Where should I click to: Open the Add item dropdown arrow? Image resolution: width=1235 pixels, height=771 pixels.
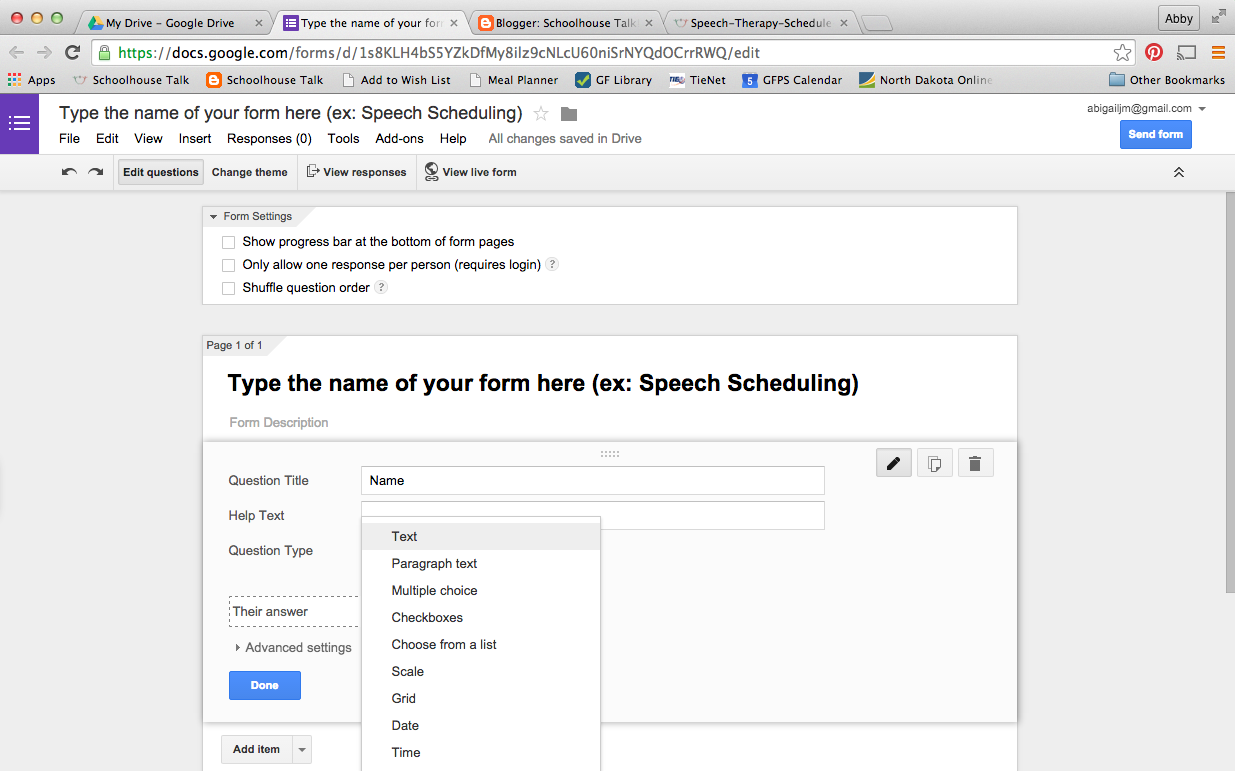[301, 748]
